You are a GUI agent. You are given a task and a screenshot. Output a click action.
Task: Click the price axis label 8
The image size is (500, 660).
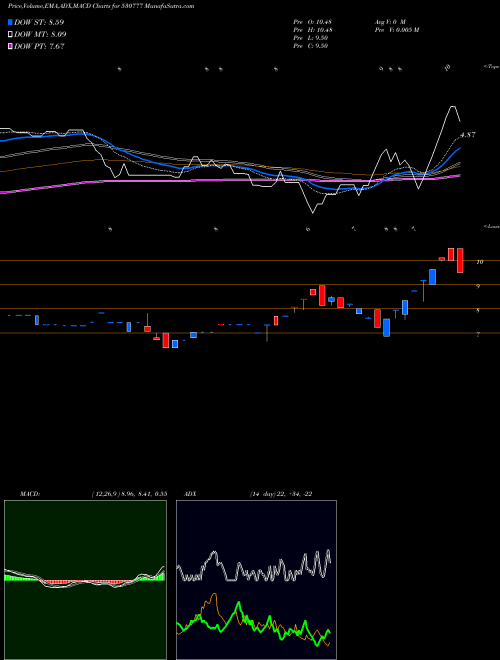[478, 311]
